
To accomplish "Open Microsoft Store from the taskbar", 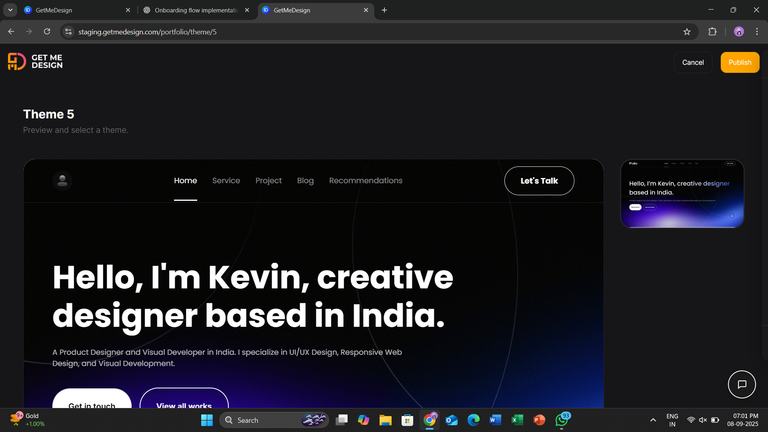I will coord(407,420).
